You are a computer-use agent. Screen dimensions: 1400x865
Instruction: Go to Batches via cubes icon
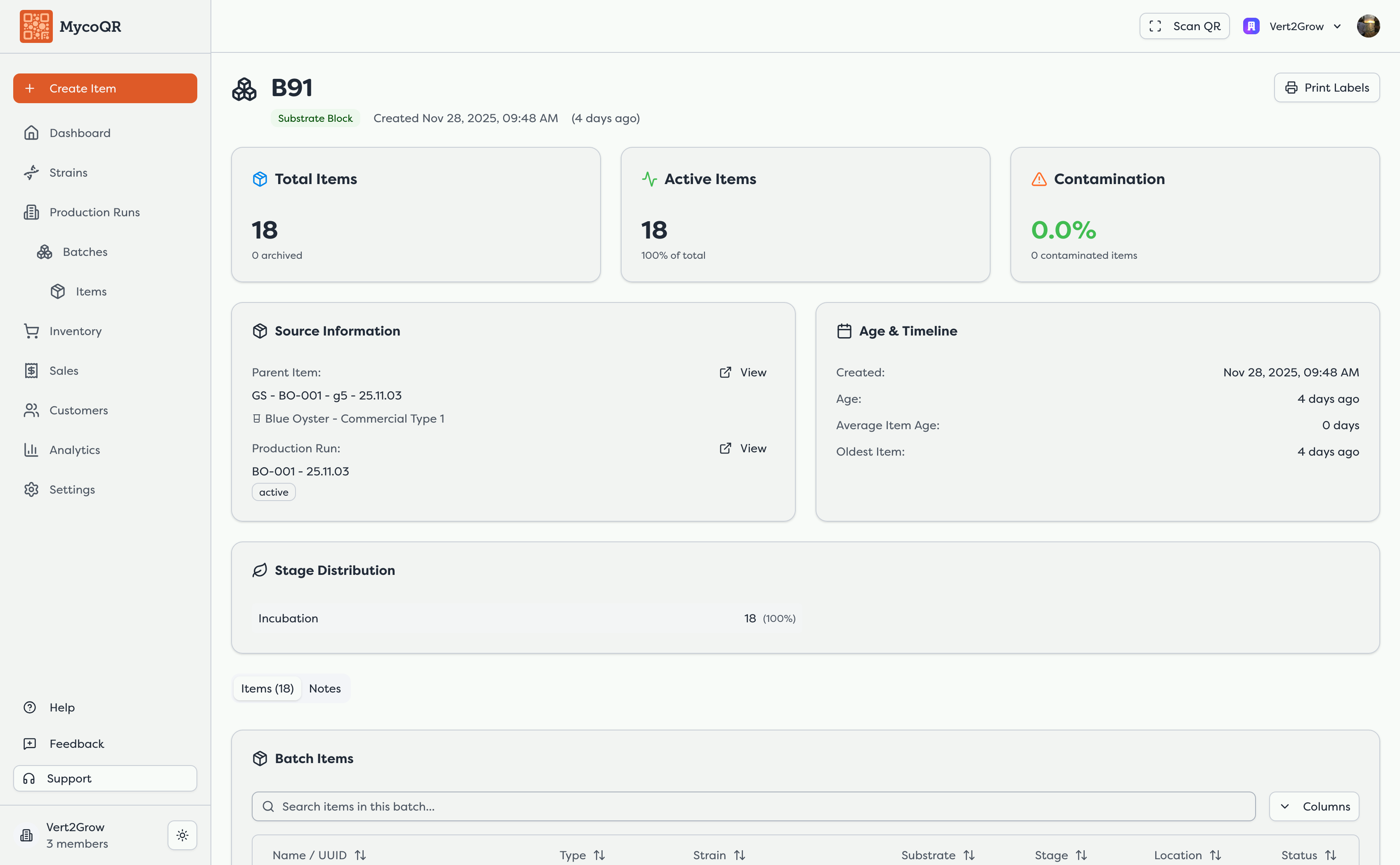(45, 252)
